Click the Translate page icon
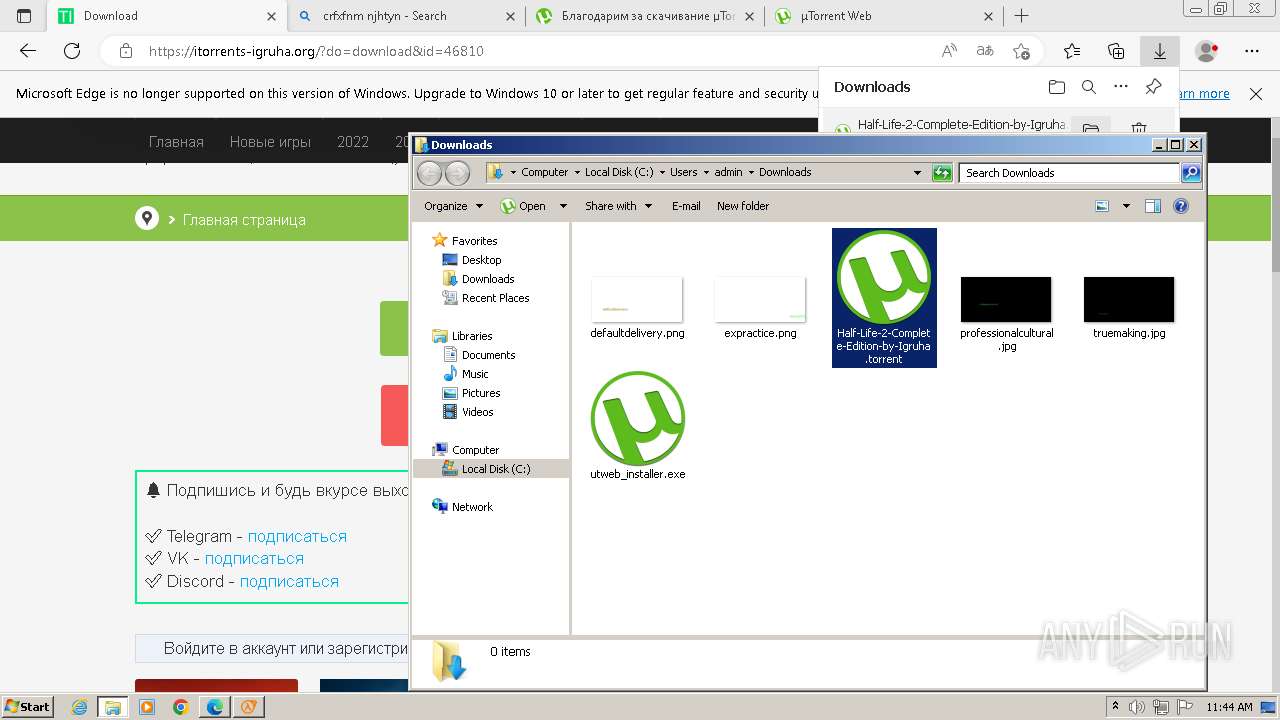This screenshot has width=1280, height=720. 985,51
